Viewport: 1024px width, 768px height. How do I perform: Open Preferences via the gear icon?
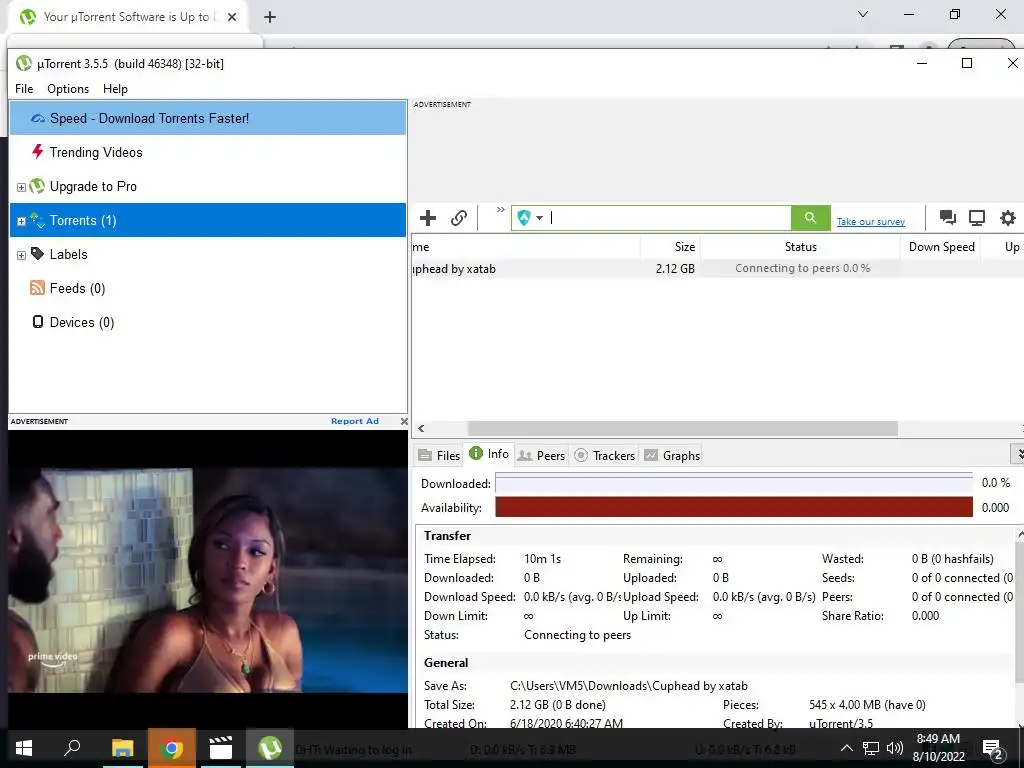tap(1008, 217)
